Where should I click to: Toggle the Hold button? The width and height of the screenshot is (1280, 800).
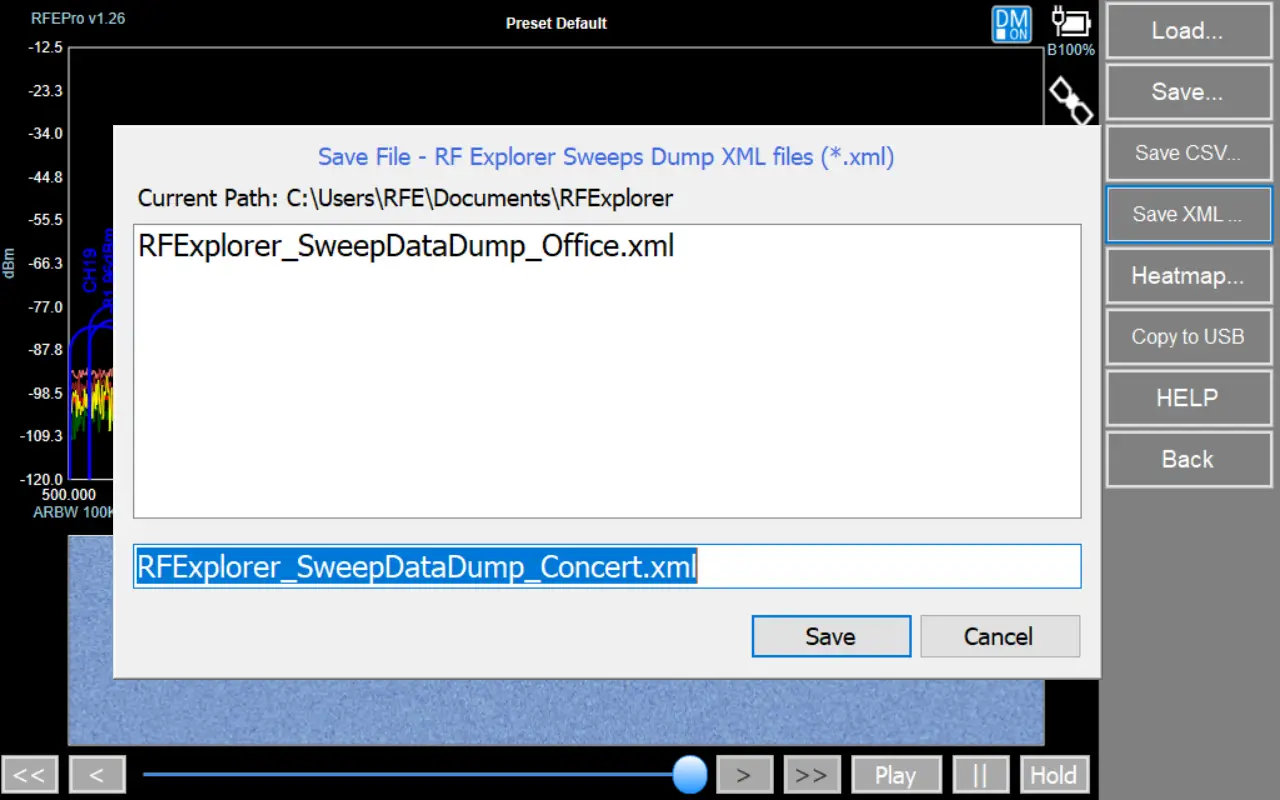point(1053,775)
